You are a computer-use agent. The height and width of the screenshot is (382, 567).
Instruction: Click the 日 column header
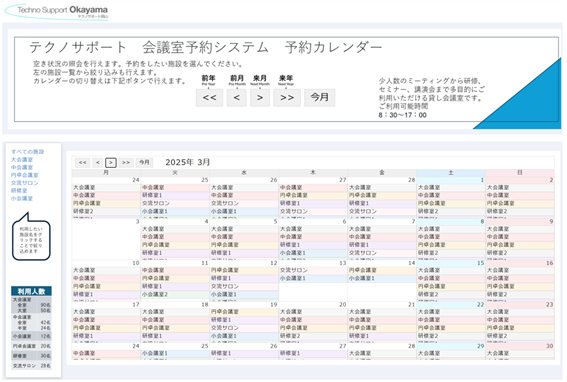point(520,173)
